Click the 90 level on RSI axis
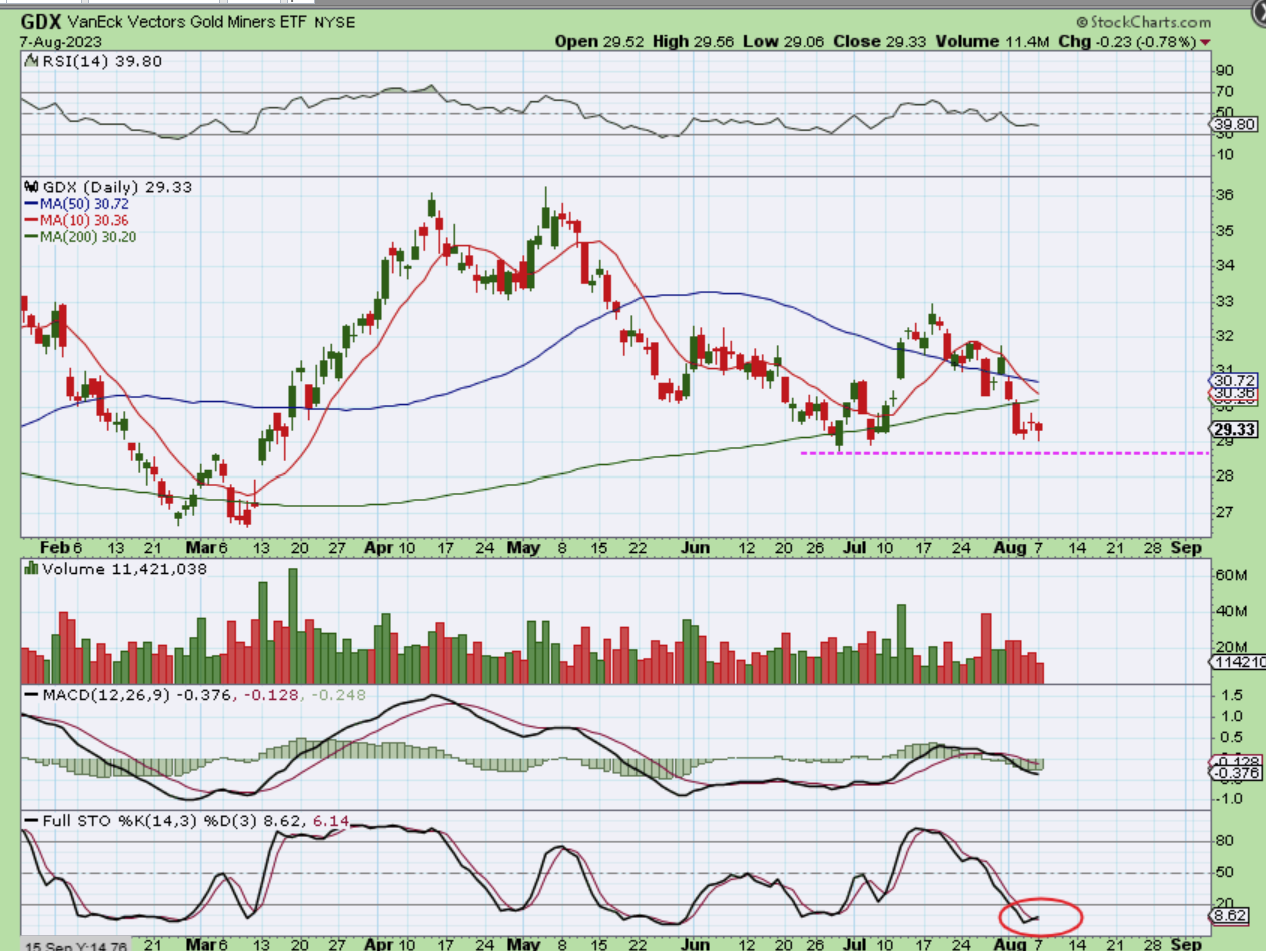 1223,70
